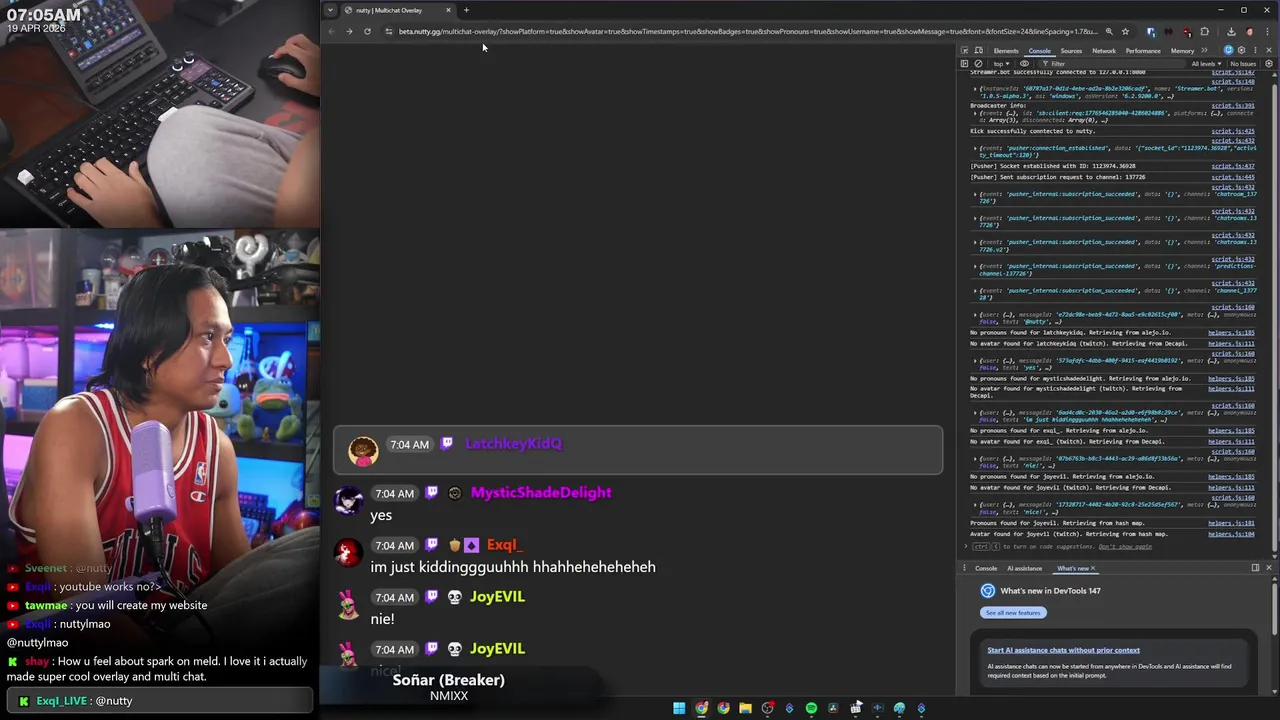Clear the console with the clear icon
This screenshot has width=1280, height=720.
978,64
